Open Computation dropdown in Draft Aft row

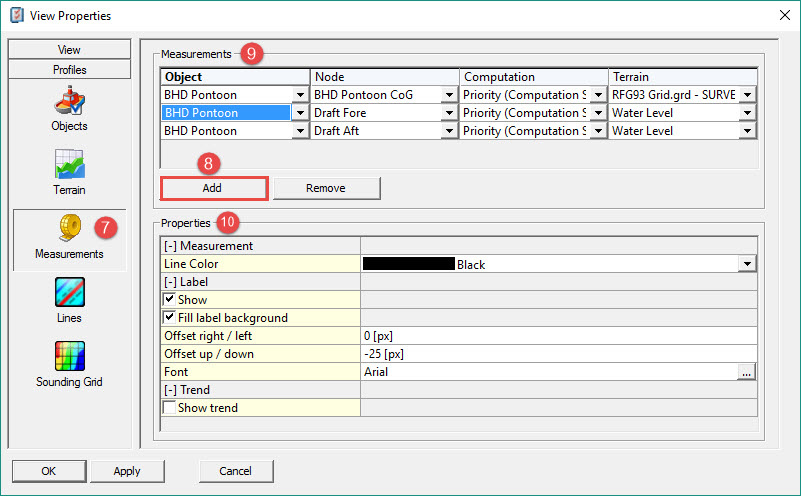(598, 131)
